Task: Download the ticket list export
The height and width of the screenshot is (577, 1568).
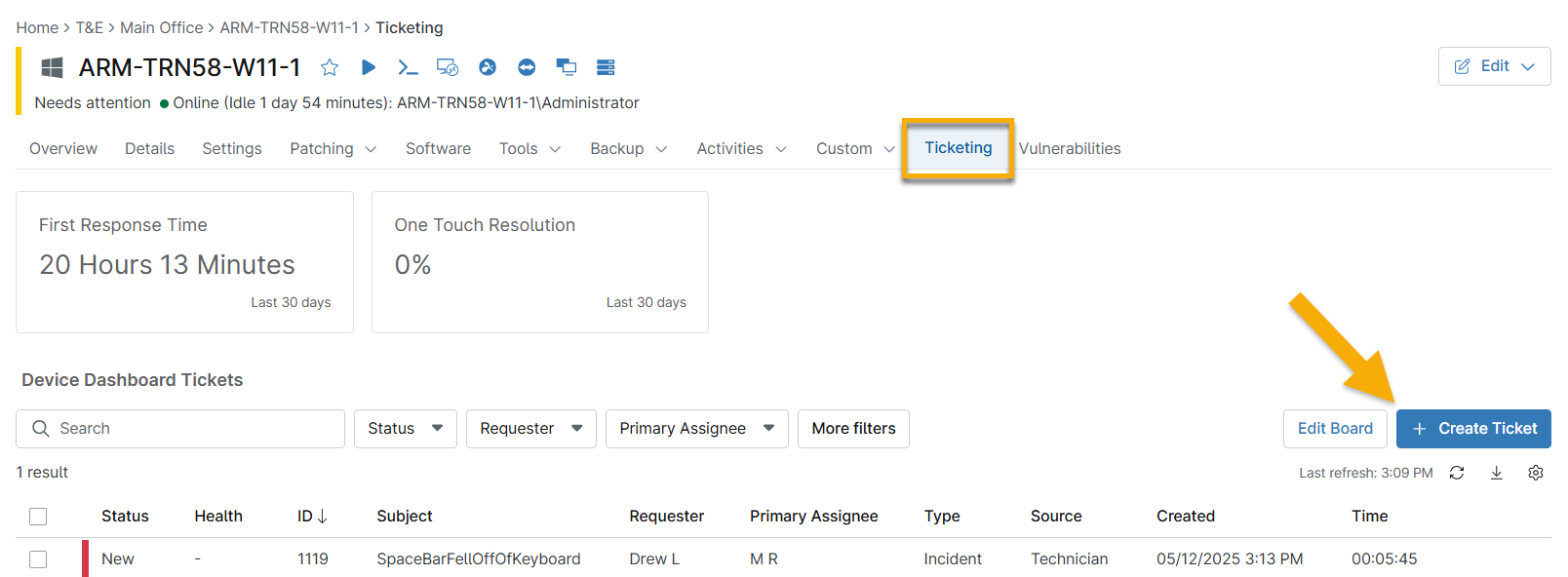Action: (1497, 473)
